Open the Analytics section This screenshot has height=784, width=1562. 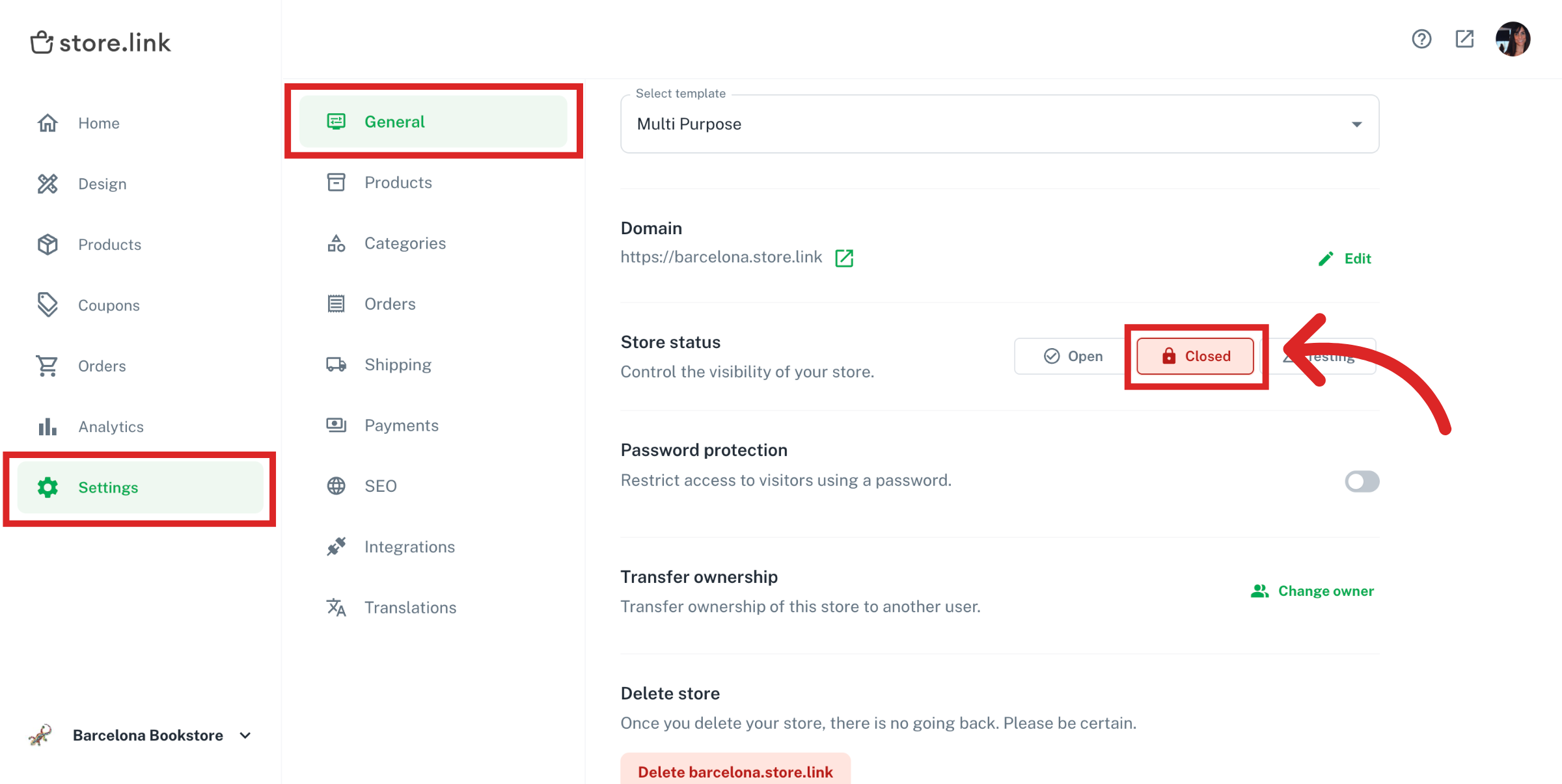pos(111,426)
